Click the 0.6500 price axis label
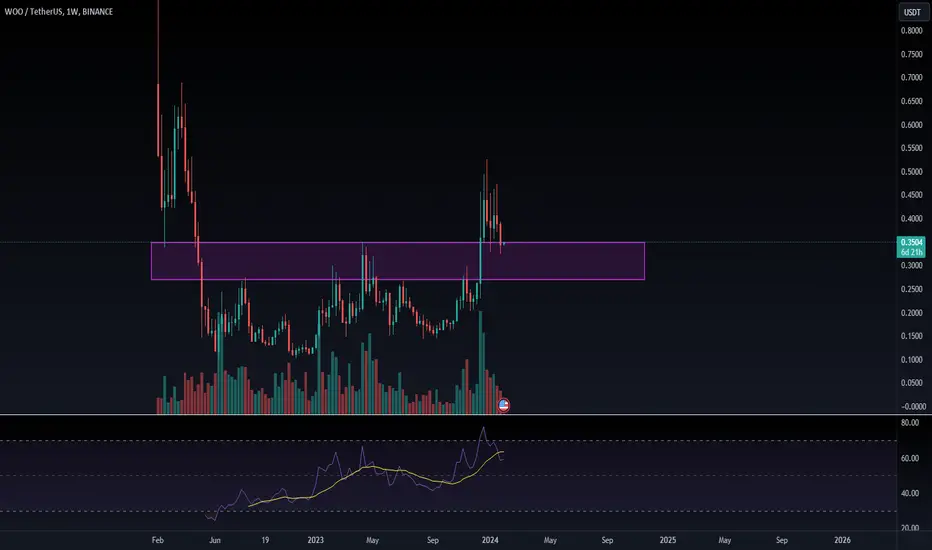The height and width of the screenshot is (550, 932). pos(911,101)
